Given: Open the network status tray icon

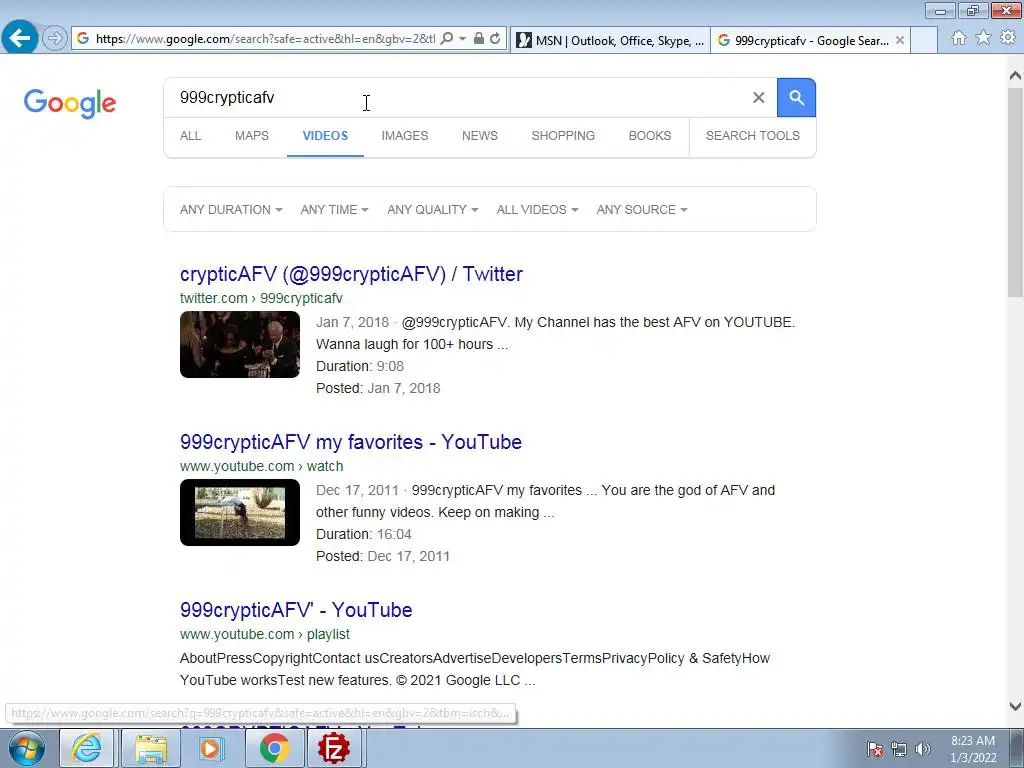Looking at the screenshot, I should (899, 750).
